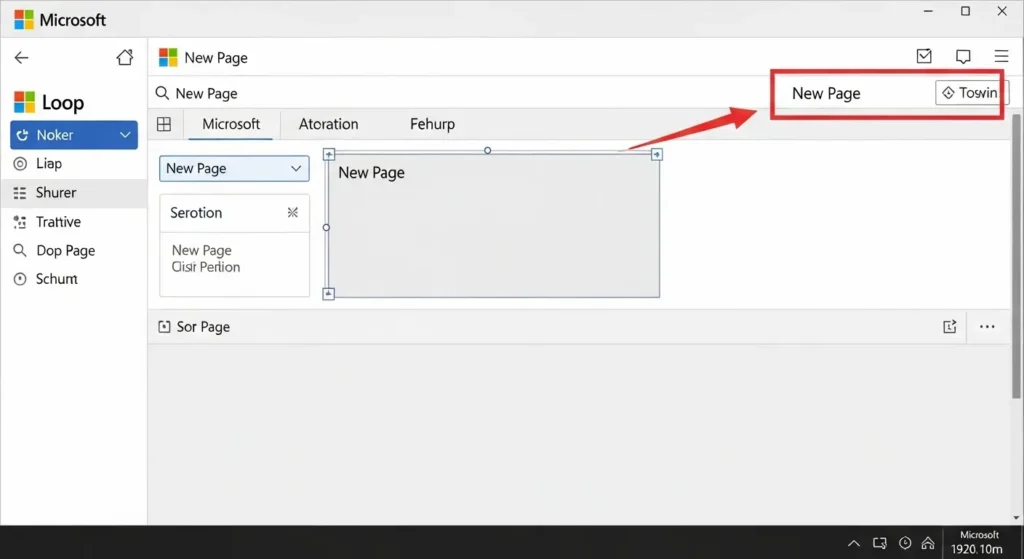Switch to the Microsoft tab
This screenshot has width=1024, height=559.
[231, 124]
